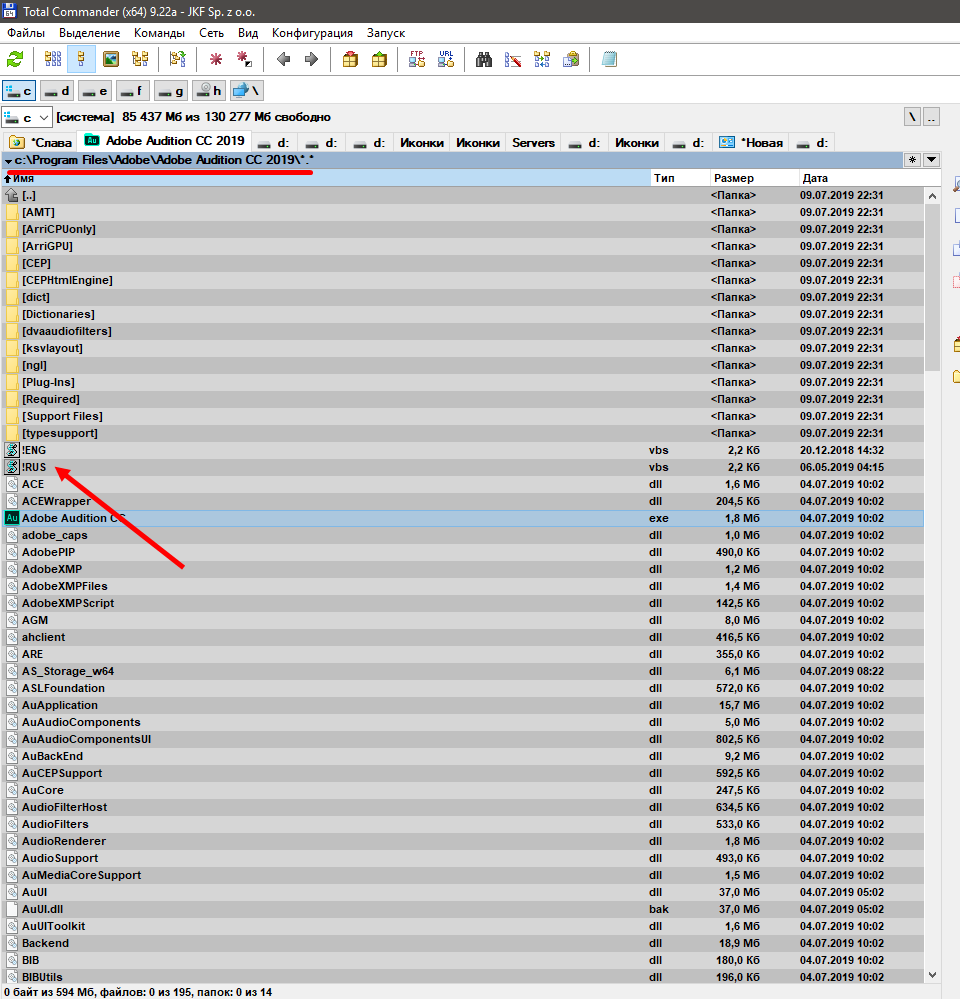Viewport: 960px width, 999px height.
Task: Click the red star with small arrow icon
Action: 244,60
